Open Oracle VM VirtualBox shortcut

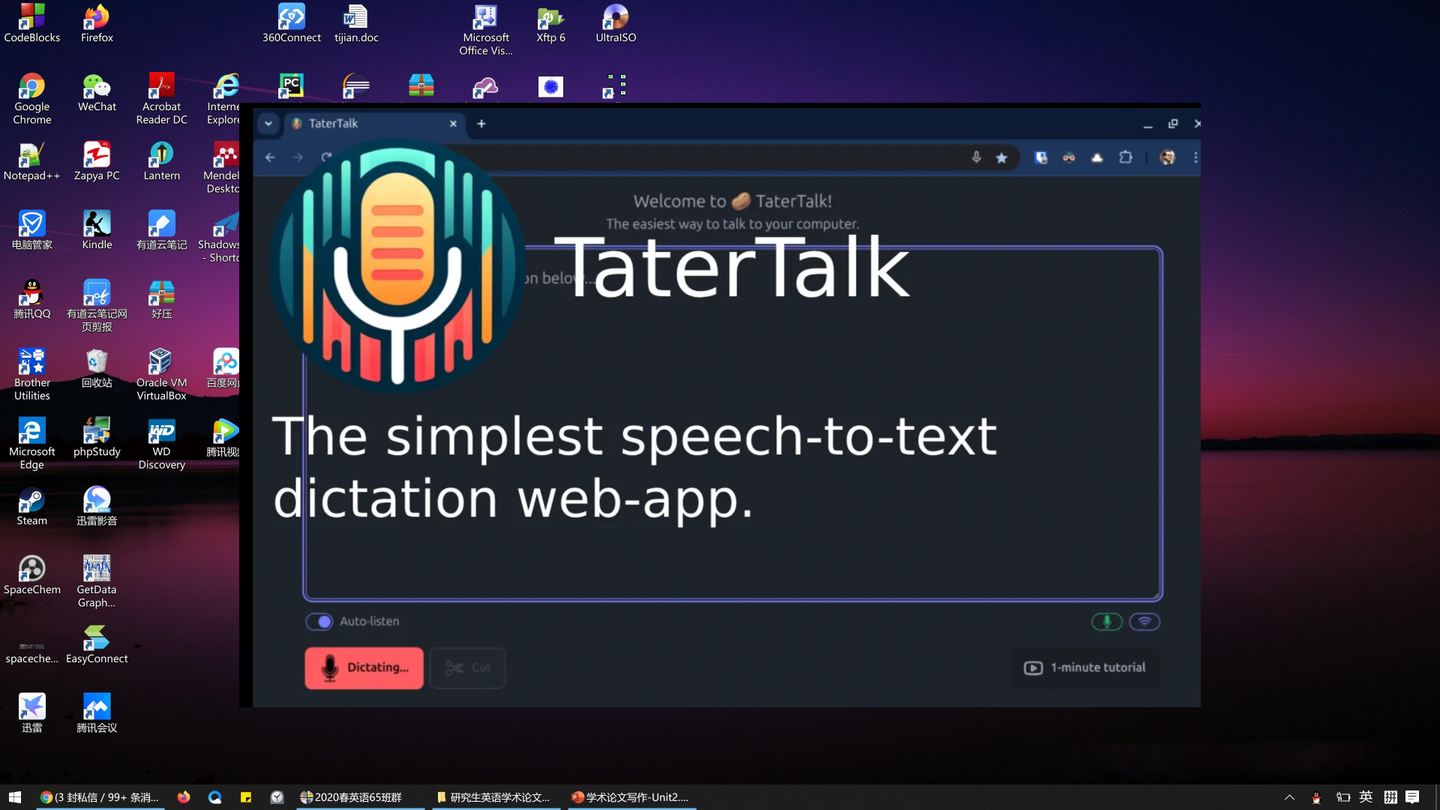(x=161, y=375)
